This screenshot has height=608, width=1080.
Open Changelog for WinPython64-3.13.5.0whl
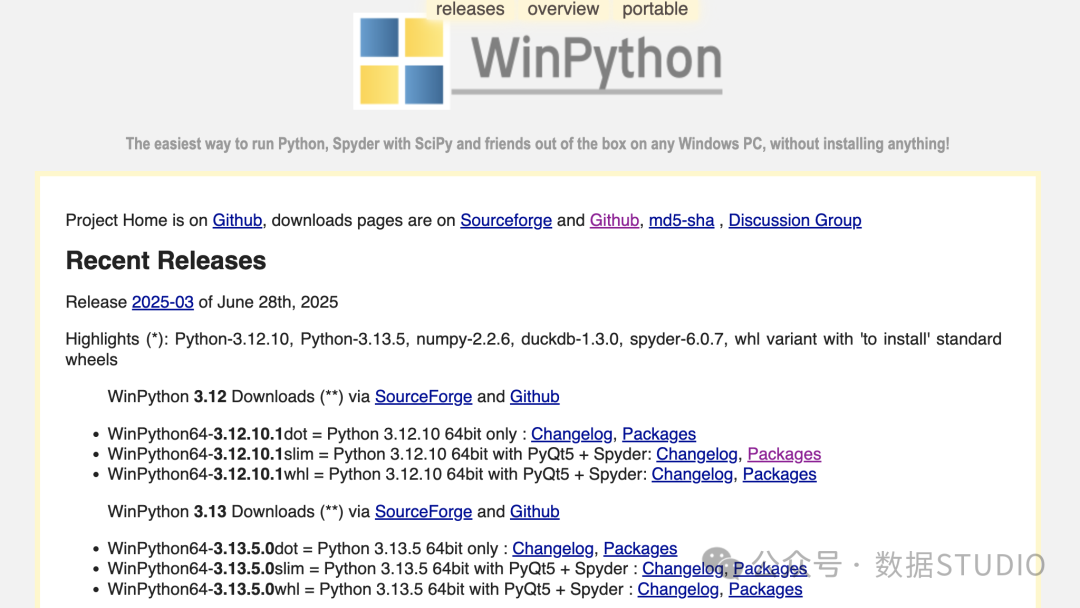[x=678, y=589]
